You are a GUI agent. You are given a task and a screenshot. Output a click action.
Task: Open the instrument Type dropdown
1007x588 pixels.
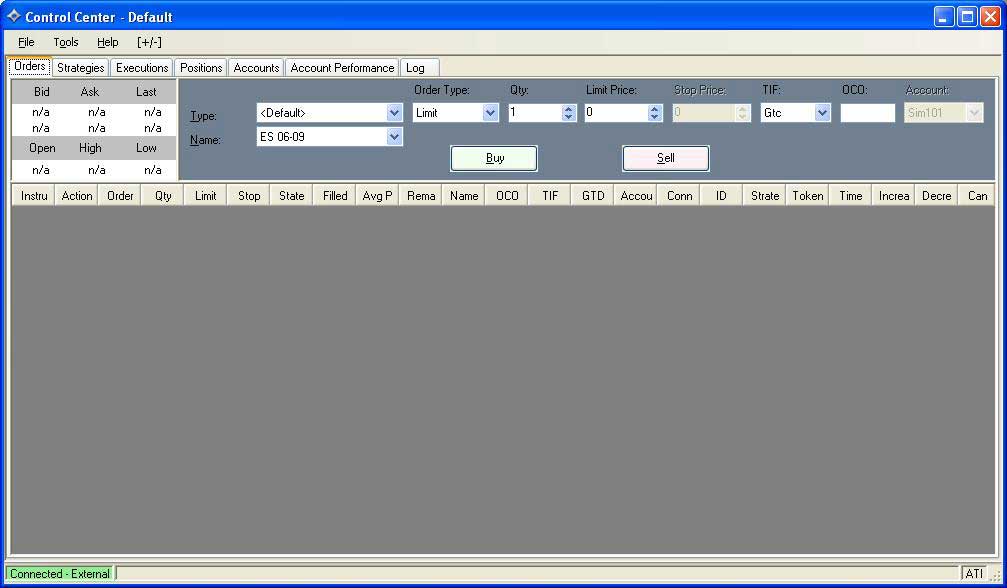394,113
